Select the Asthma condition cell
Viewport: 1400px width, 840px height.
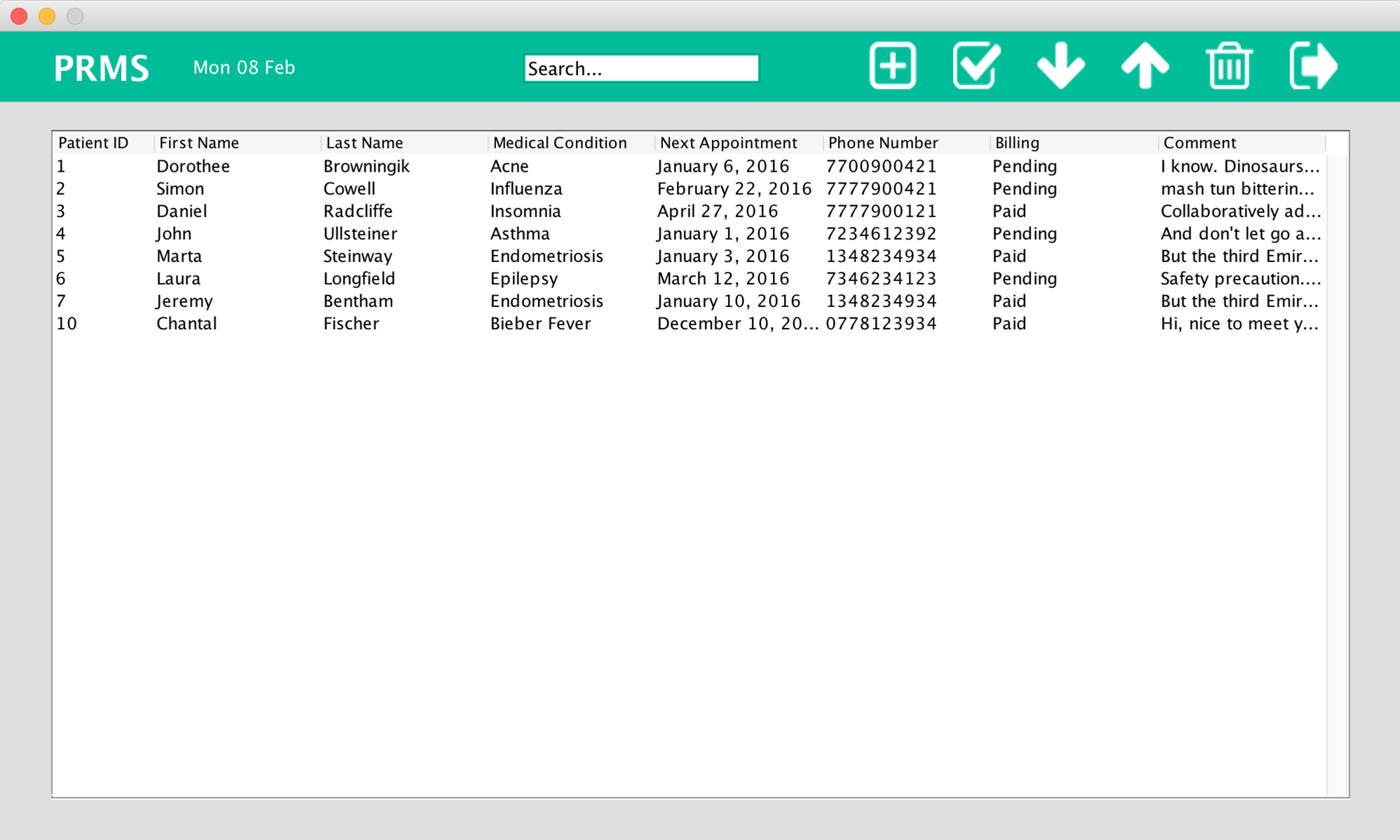click(x=519, y=233)
